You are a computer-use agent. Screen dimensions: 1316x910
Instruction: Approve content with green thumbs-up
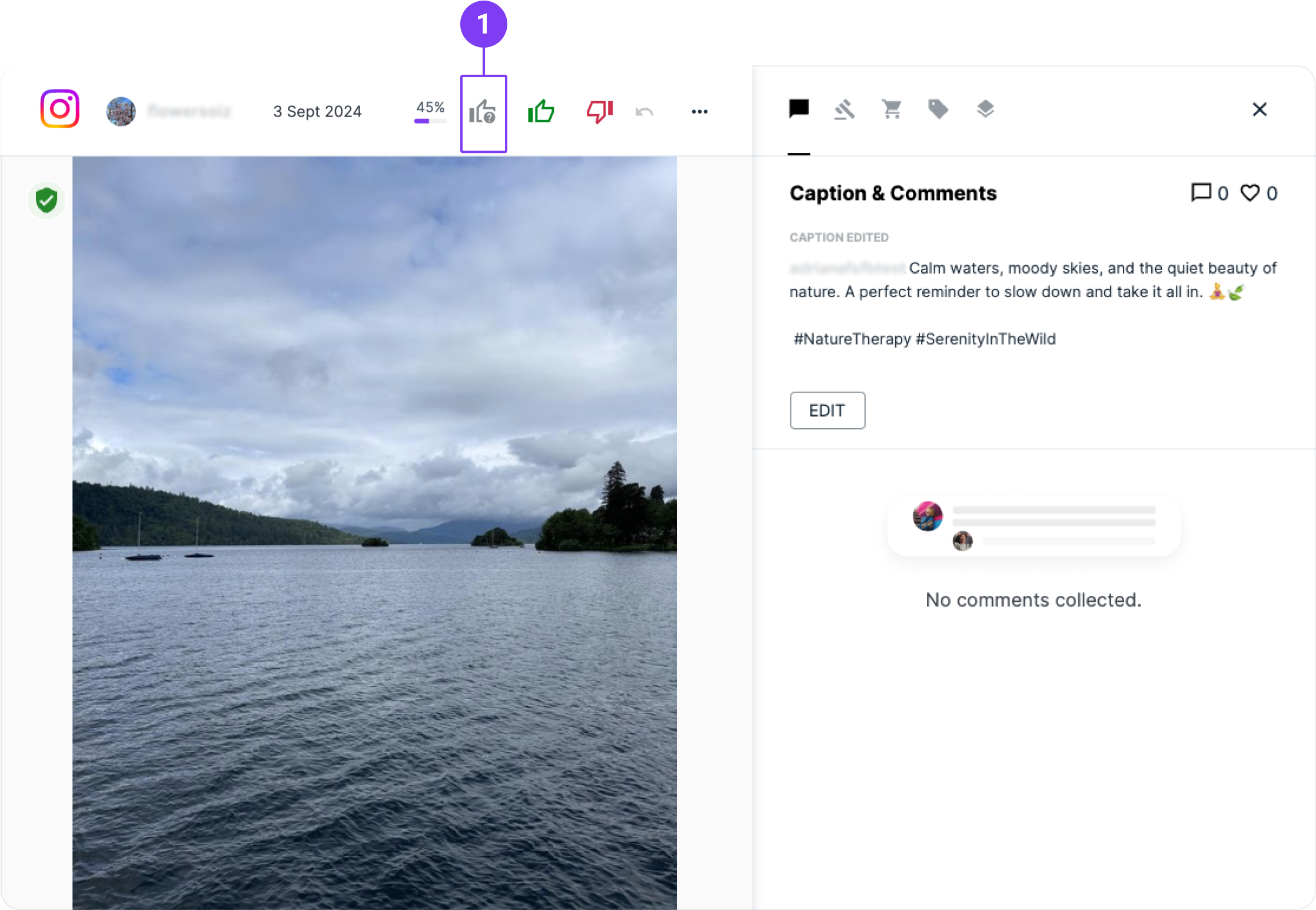coord(541,111)
